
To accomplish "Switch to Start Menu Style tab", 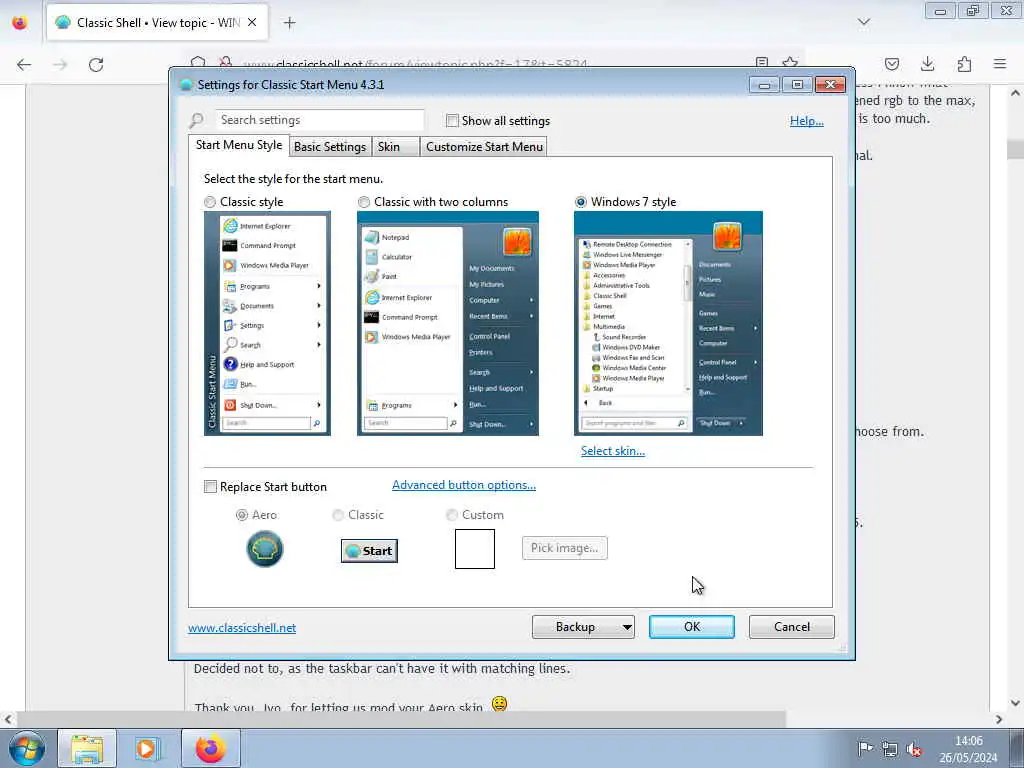I will pos(239,145).
